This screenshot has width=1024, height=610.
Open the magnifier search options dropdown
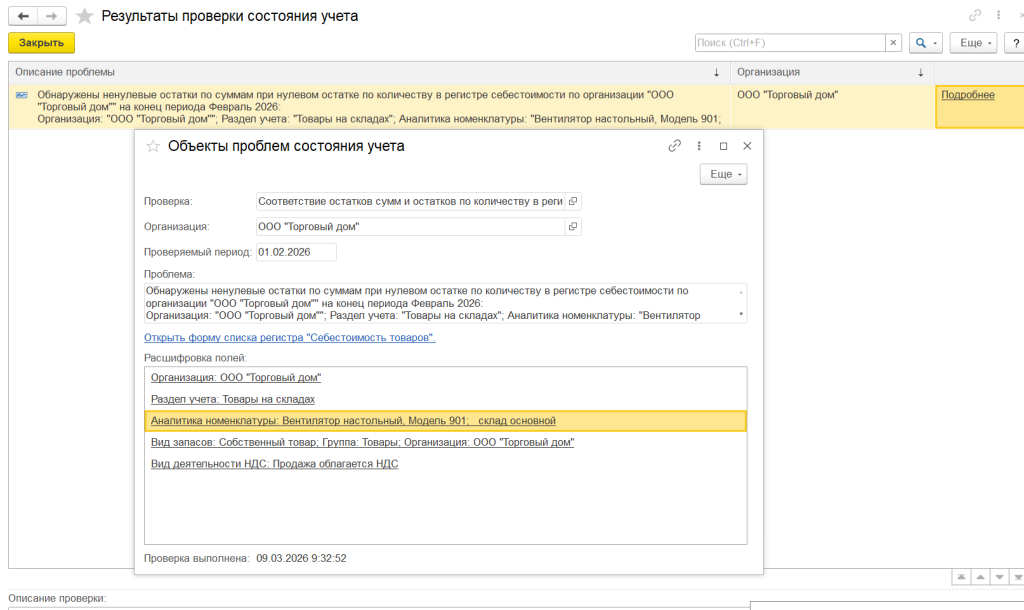coord(925,43)
